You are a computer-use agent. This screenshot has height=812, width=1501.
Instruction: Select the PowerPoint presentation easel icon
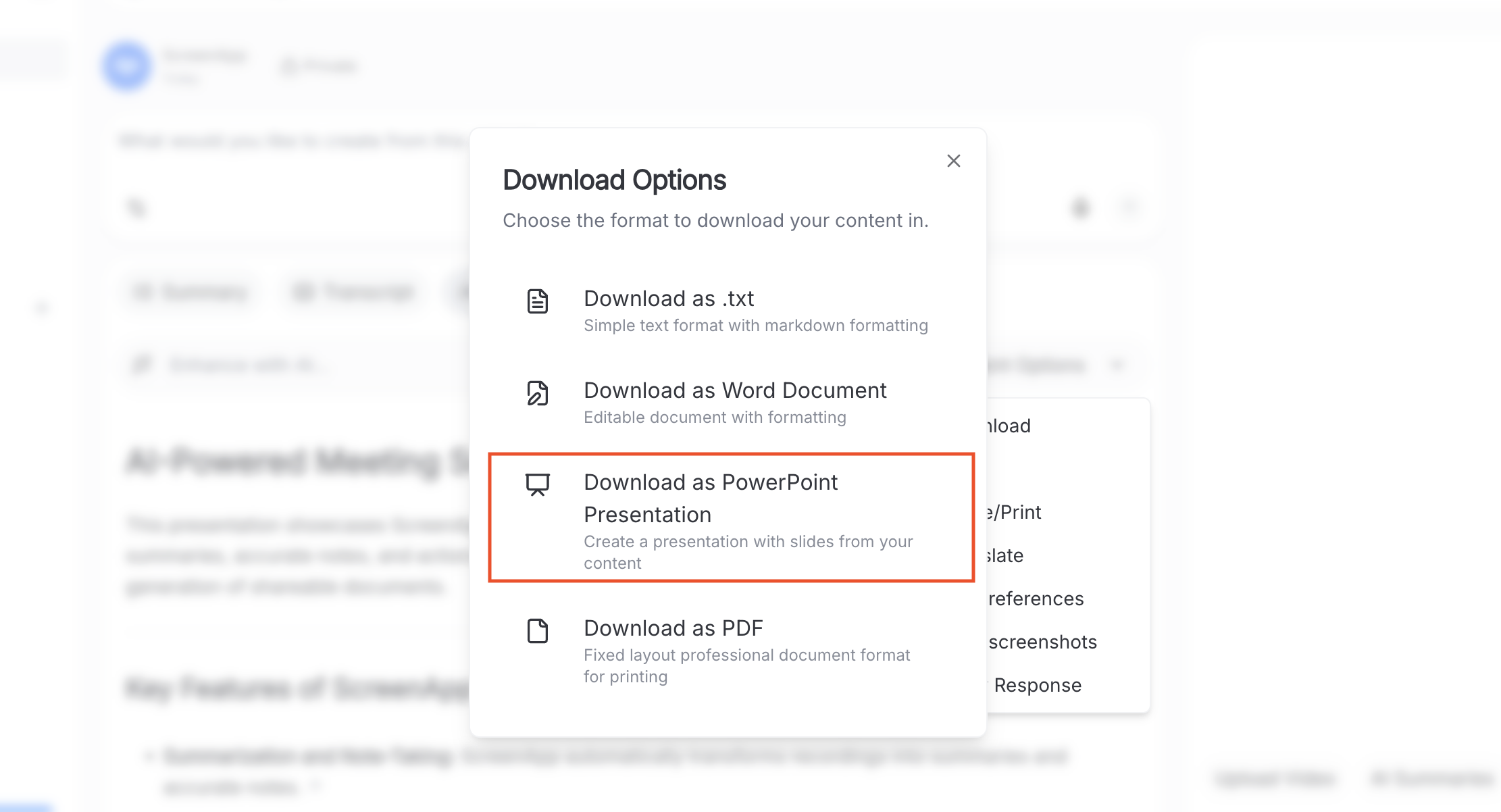click(x=536, y=486)
